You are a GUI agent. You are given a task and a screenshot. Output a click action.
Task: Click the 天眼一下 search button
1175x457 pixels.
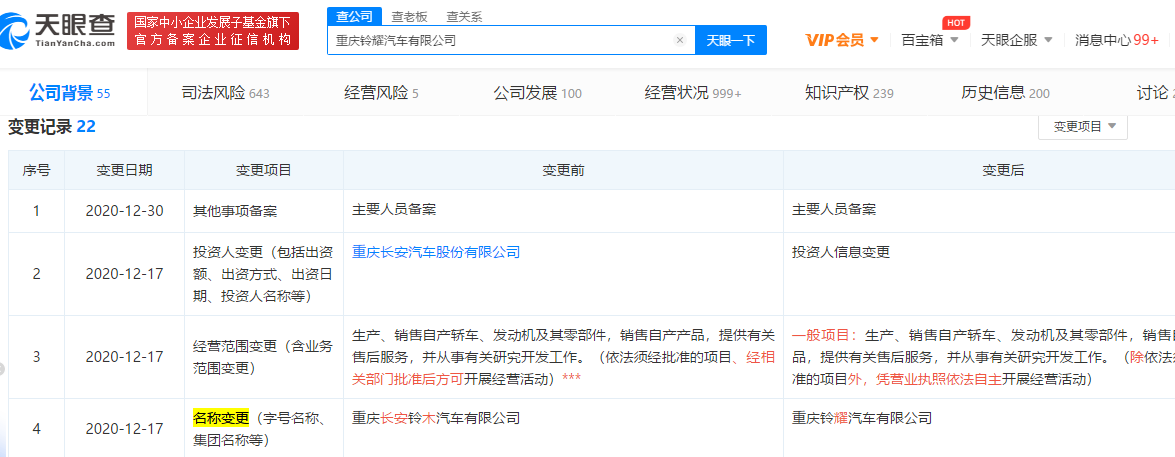(731, 40)
